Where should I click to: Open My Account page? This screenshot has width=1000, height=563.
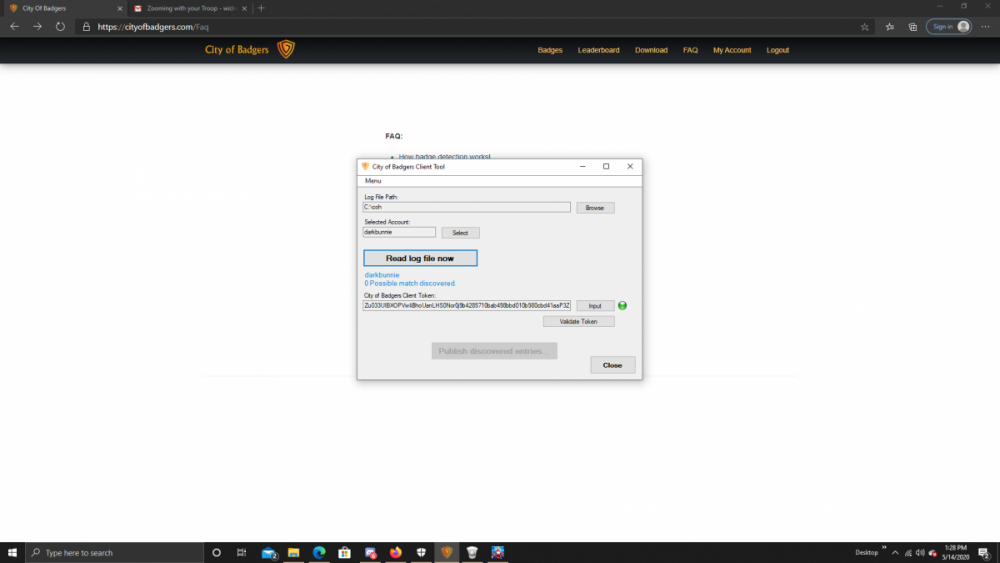pos(732,50)
